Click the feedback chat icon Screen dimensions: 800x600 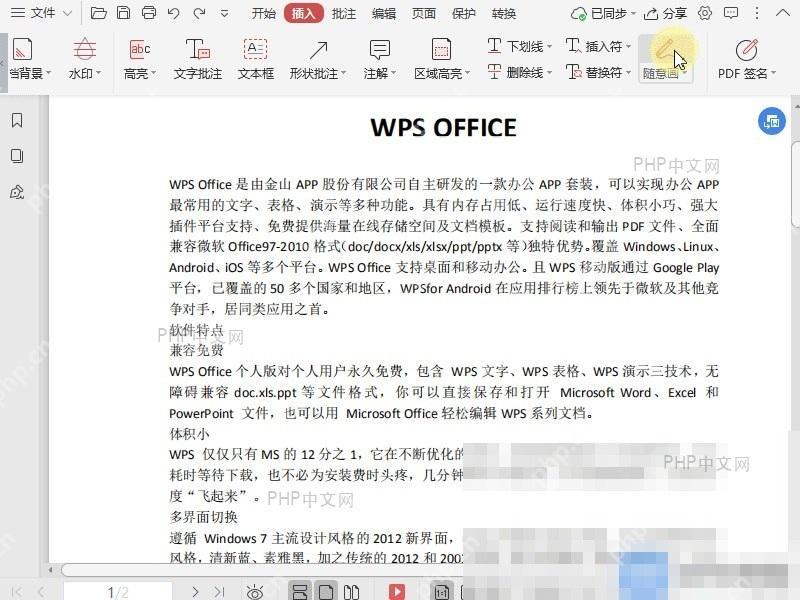(731, 13)
